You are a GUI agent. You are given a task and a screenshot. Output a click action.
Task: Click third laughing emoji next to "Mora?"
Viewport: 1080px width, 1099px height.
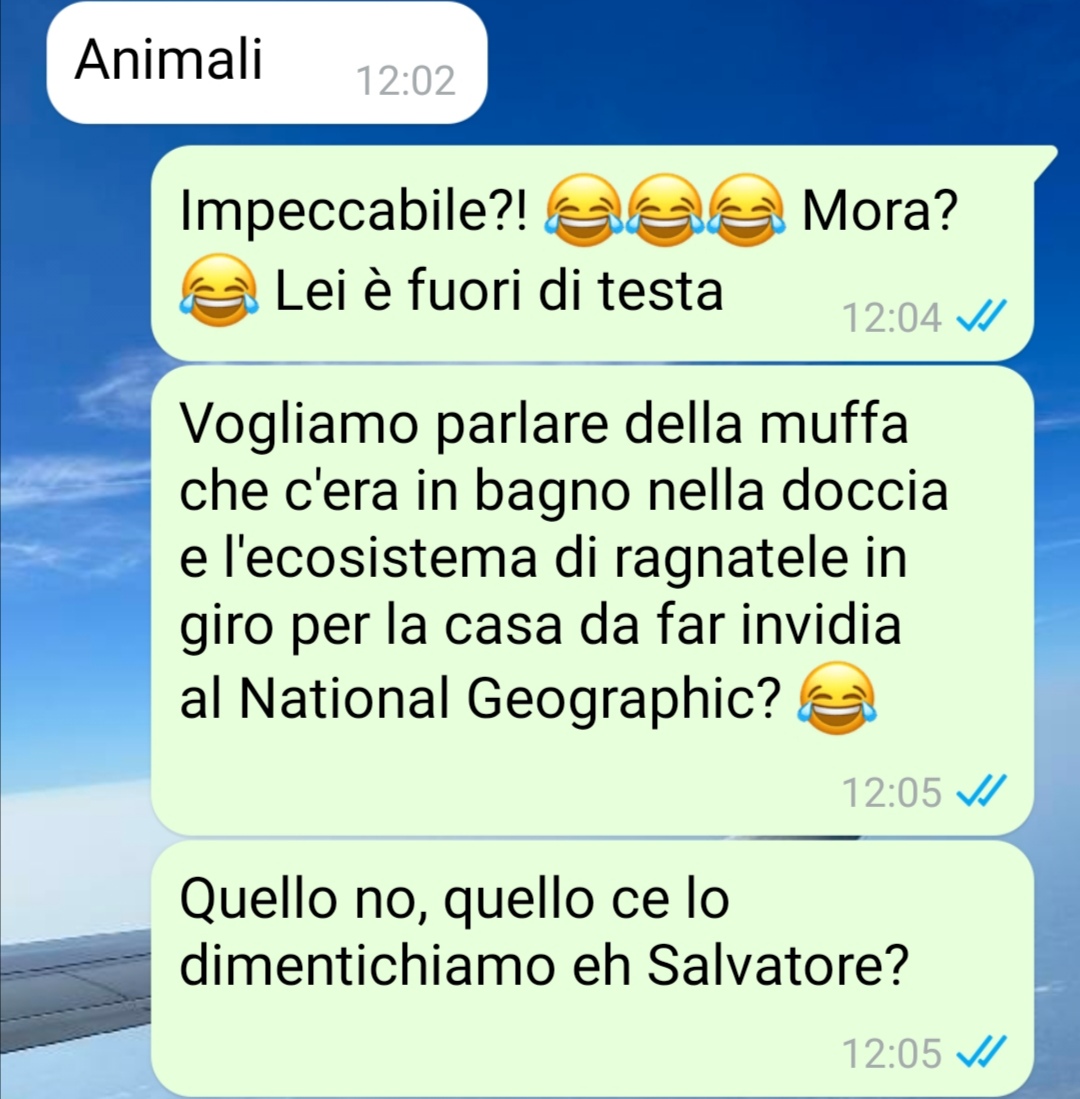[746, 210]
